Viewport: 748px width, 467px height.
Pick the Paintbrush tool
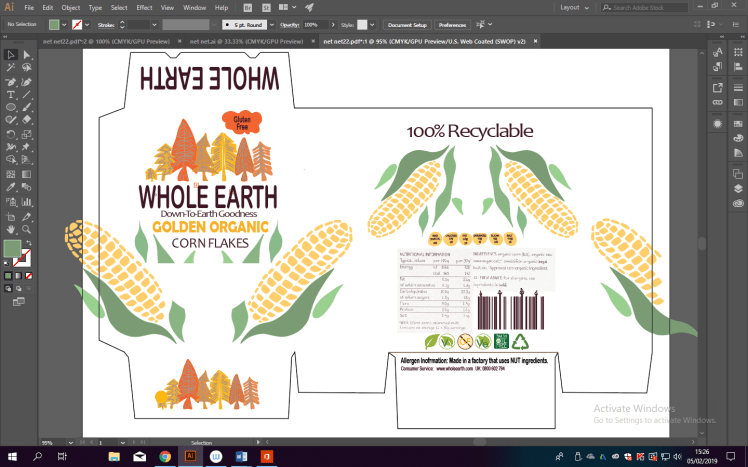coord(27,107)
